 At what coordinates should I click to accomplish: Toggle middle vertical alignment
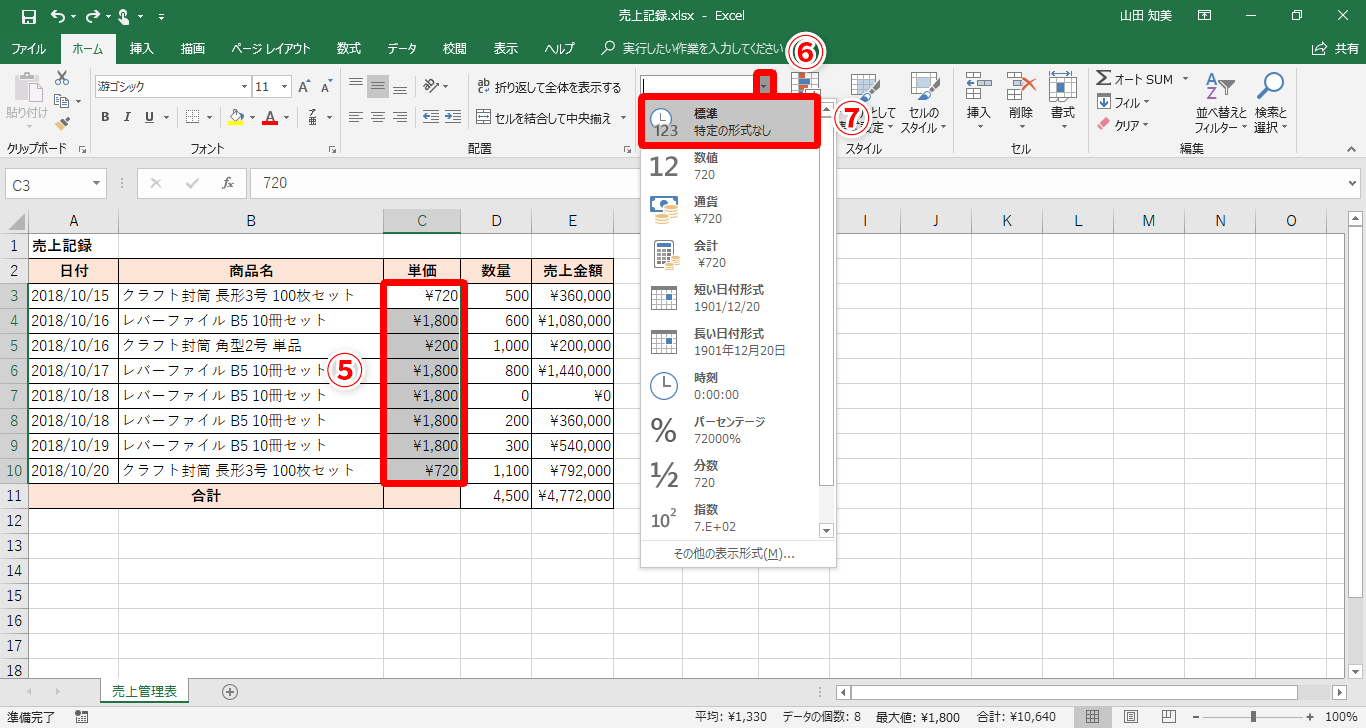pos(378,87)
